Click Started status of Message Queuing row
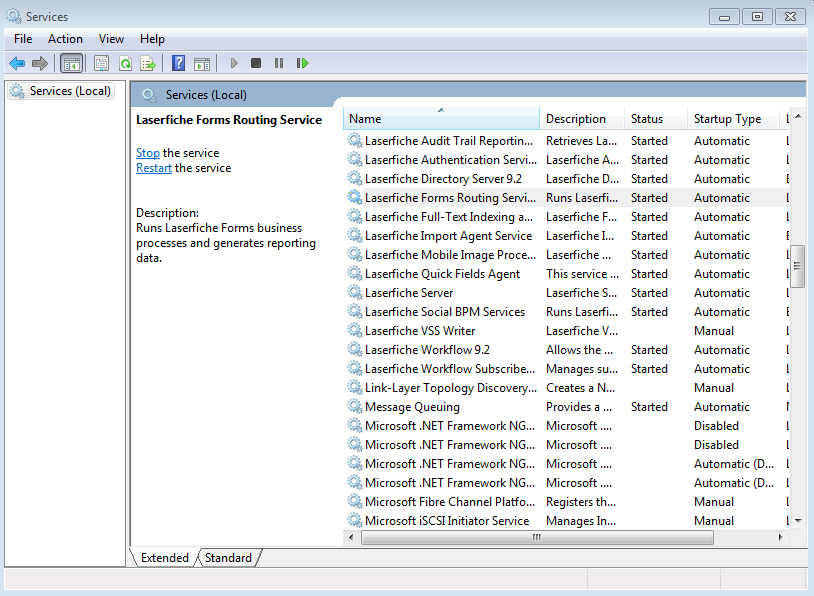814x596 pixels. pos(649,407)
